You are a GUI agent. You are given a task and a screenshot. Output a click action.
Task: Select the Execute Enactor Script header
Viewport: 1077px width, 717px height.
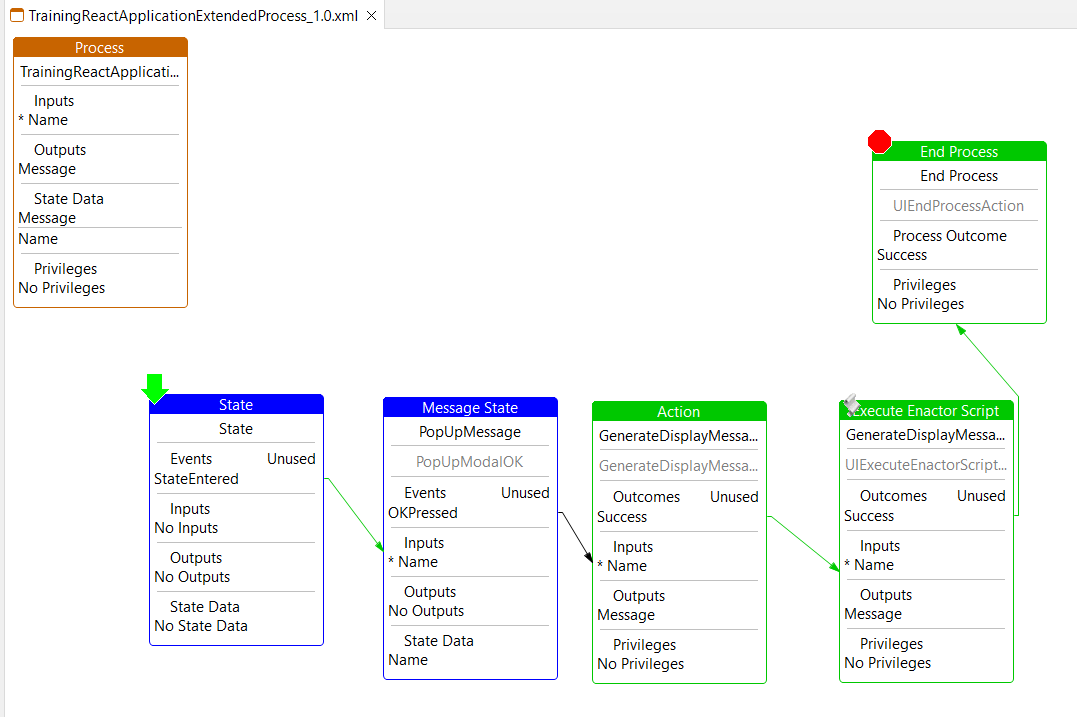point(926,411)
